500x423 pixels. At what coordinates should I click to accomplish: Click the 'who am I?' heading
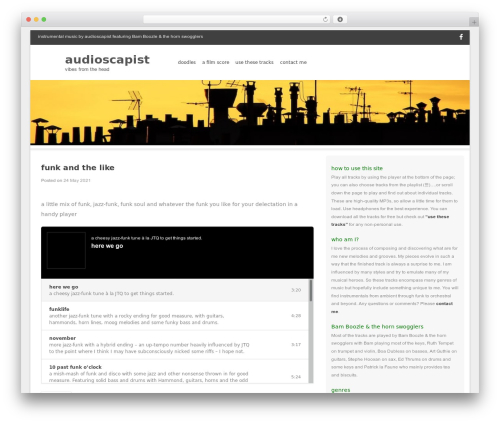(345, 239)
